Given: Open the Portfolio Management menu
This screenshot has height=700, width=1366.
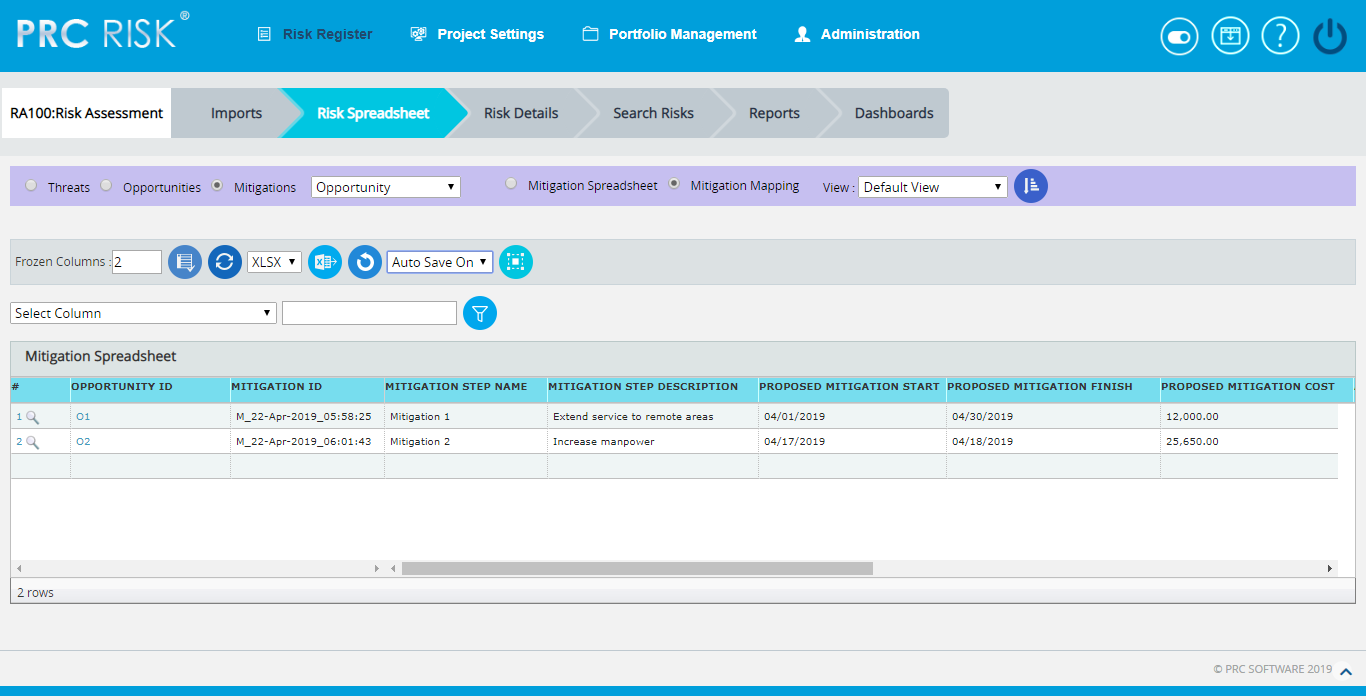Looking at the screenshot, I should click(x=669, y=34).
